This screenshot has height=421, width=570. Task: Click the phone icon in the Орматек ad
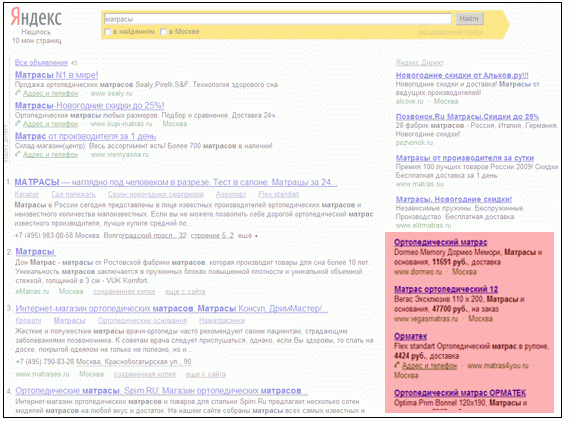pyautogui.click(x=397, y=365)
